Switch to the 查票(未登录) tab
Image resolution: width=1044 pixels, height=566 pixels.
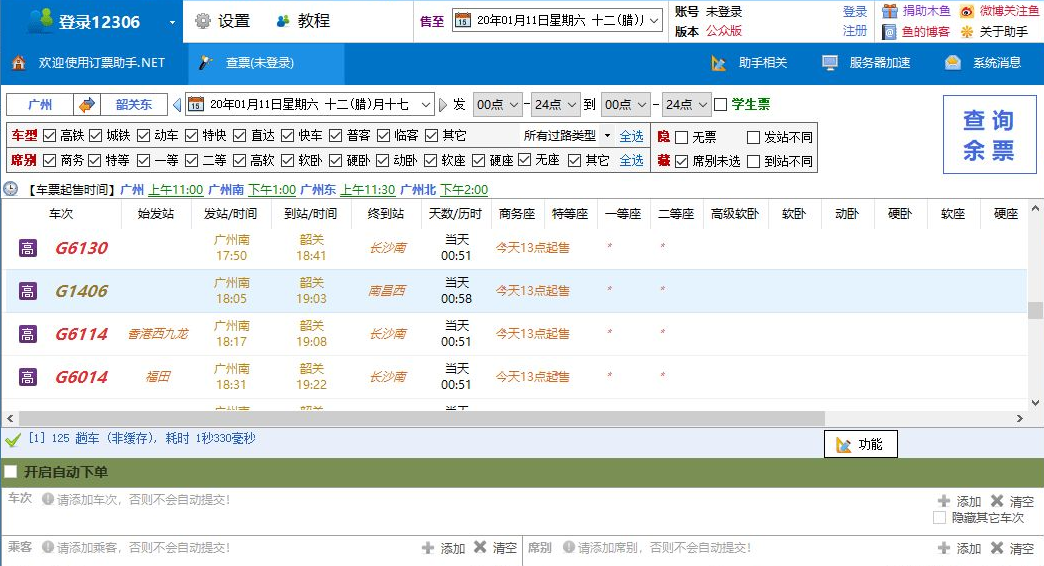pos(266,63)
